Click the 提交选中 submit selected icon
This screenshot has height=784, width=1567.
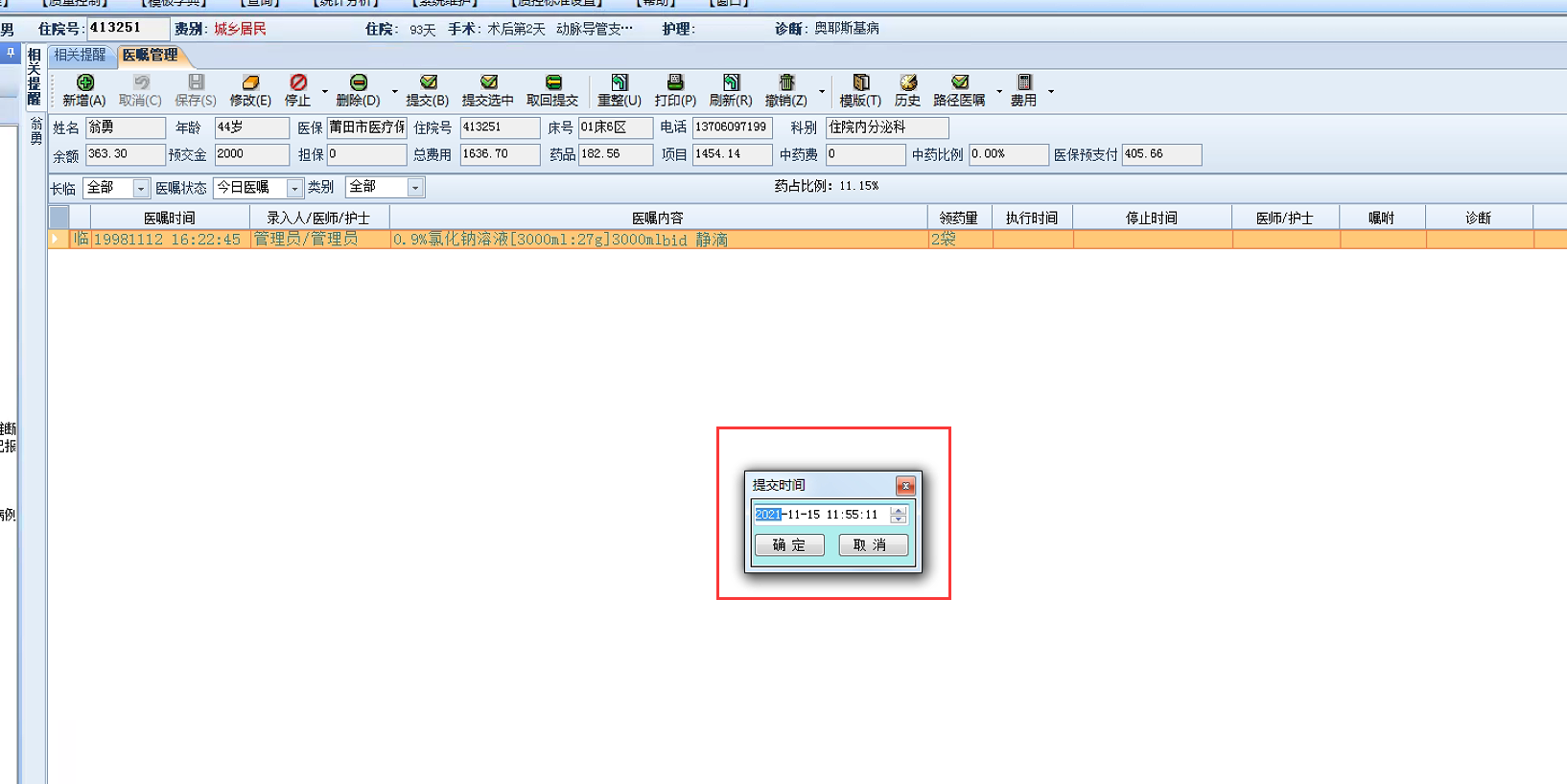pos(488,82)
